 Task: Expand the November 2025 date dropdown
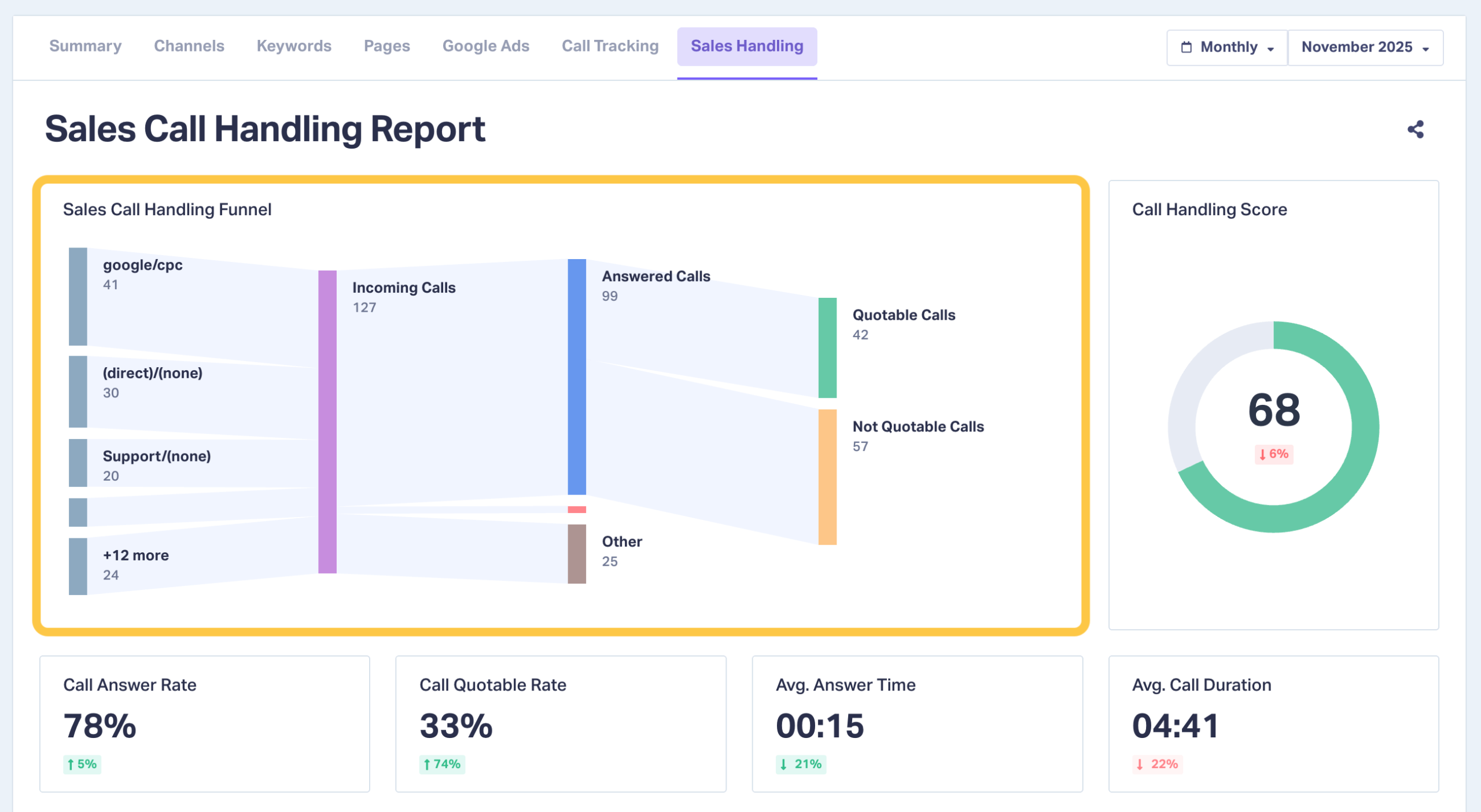(x=1365, y=47)
